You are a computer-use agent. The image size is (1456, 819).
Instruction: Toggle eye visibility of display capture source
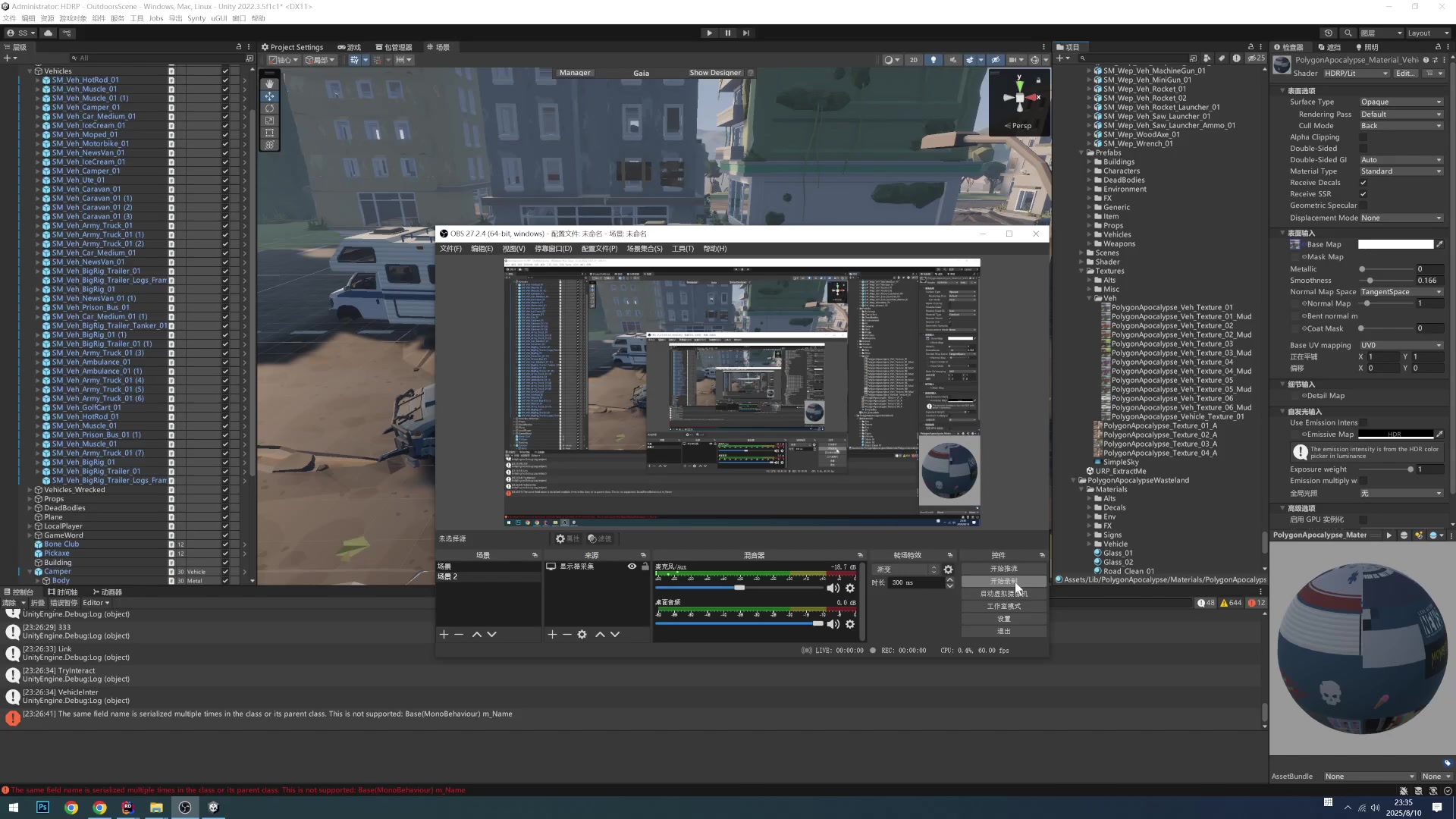tap(632, 566)
